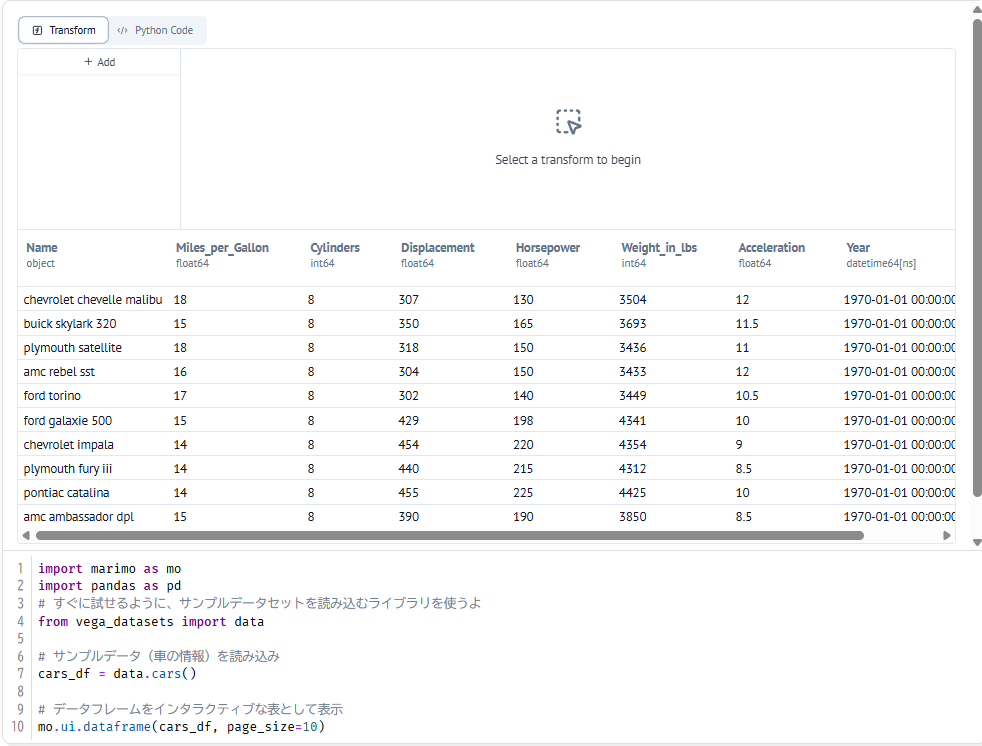This screenshot has height=746, width=982.
Task: Click displacement value 429
Action: pos(408,420)
